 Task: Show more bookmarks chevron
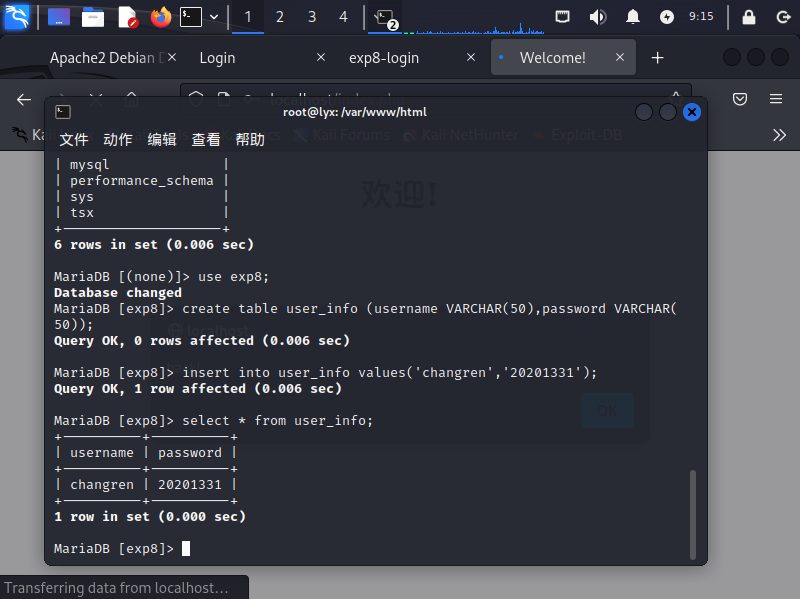[x=779, y=135]
